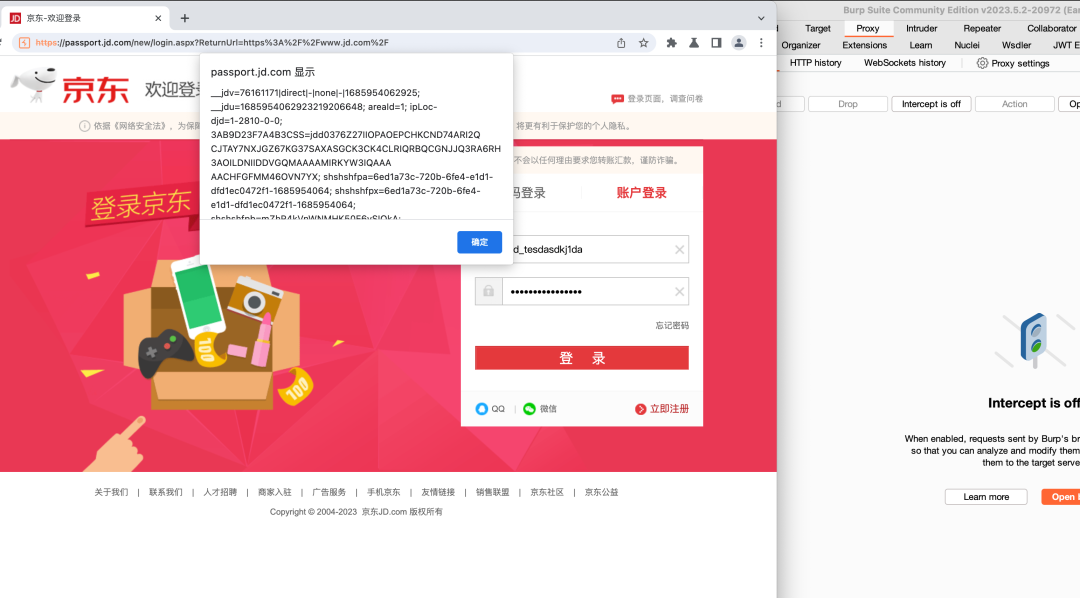
Task: Open the 销售联盟 footer link
Action: pos(492,492)
